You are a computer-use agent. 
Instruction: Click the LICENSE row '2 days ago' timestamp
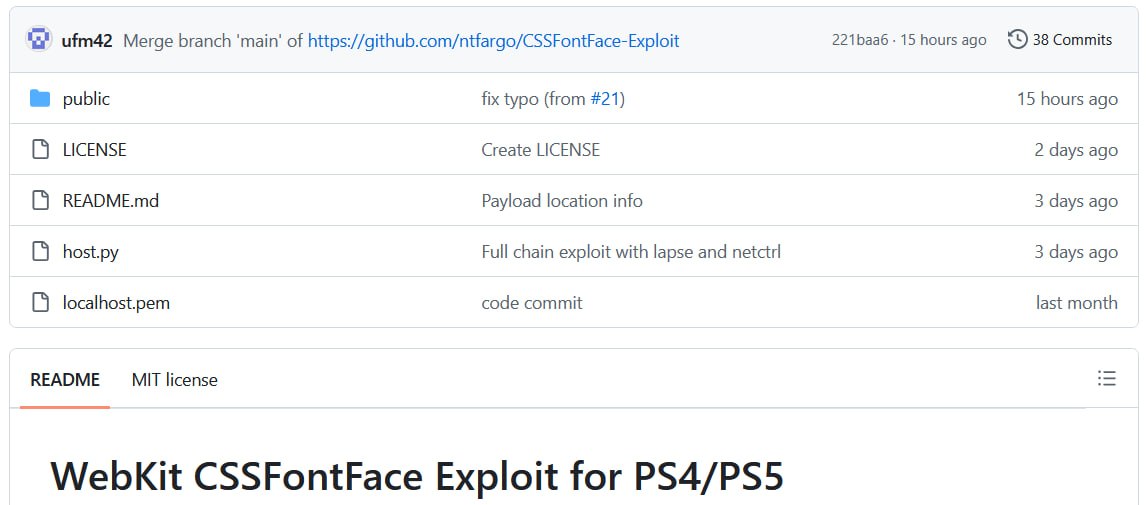(1076, 150)
